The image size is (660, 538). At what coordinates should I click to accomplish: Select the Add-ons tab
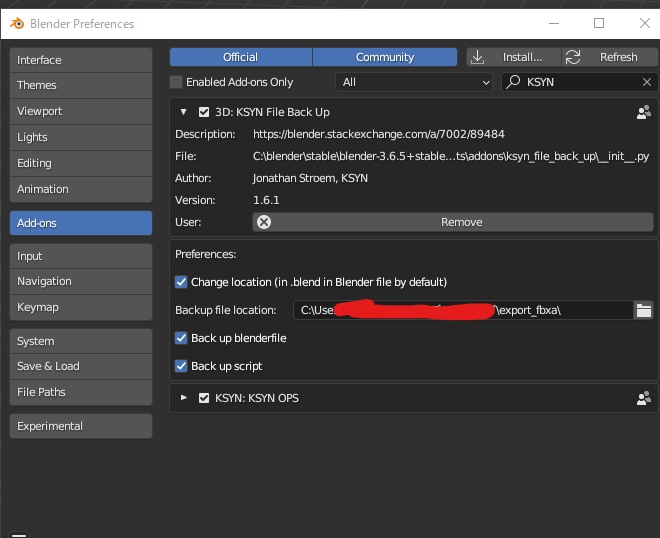(x=81, y=223)
